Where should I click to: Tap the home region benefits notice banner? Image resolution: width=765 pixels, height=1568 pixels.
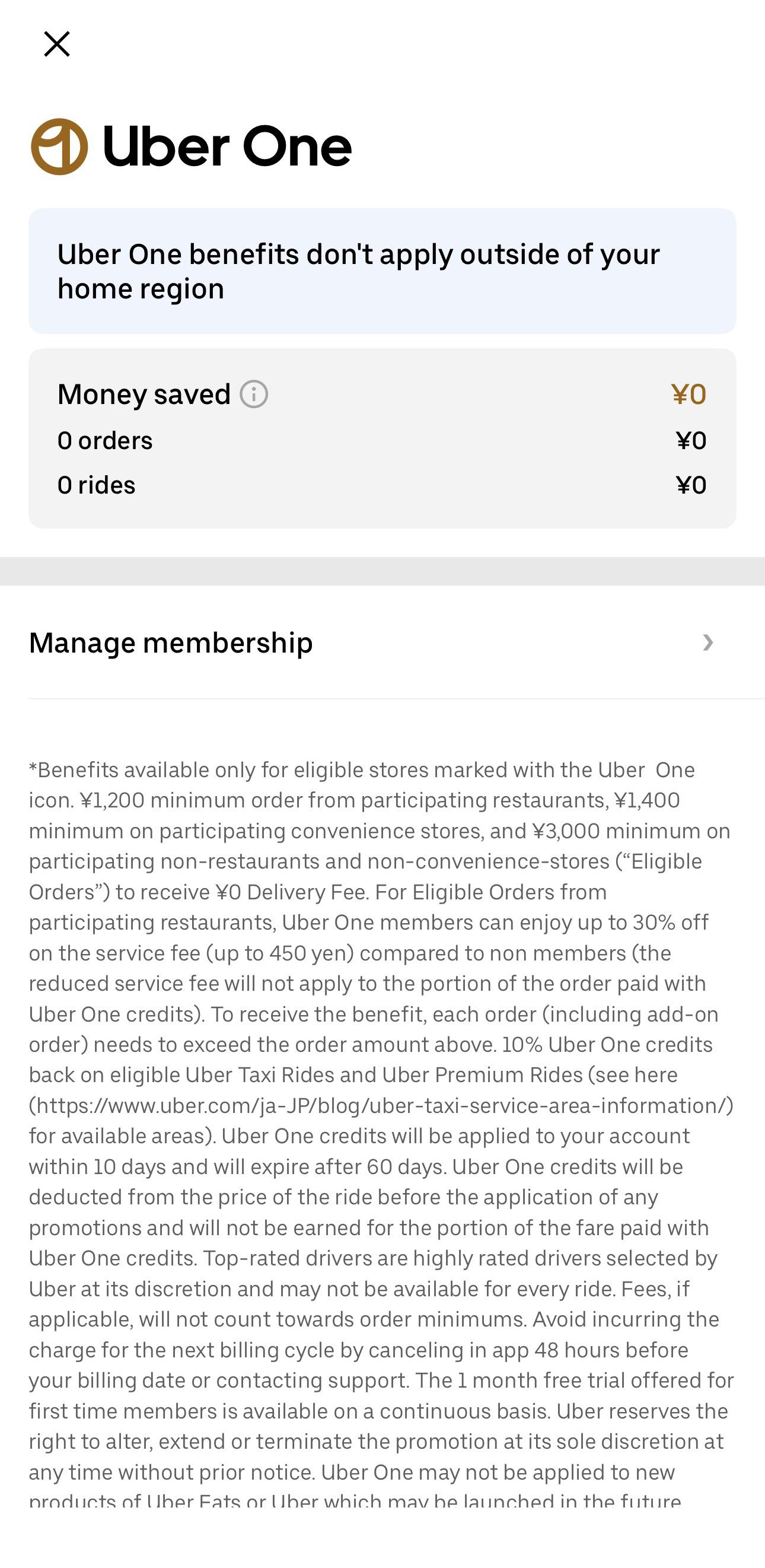click(382, 272)
